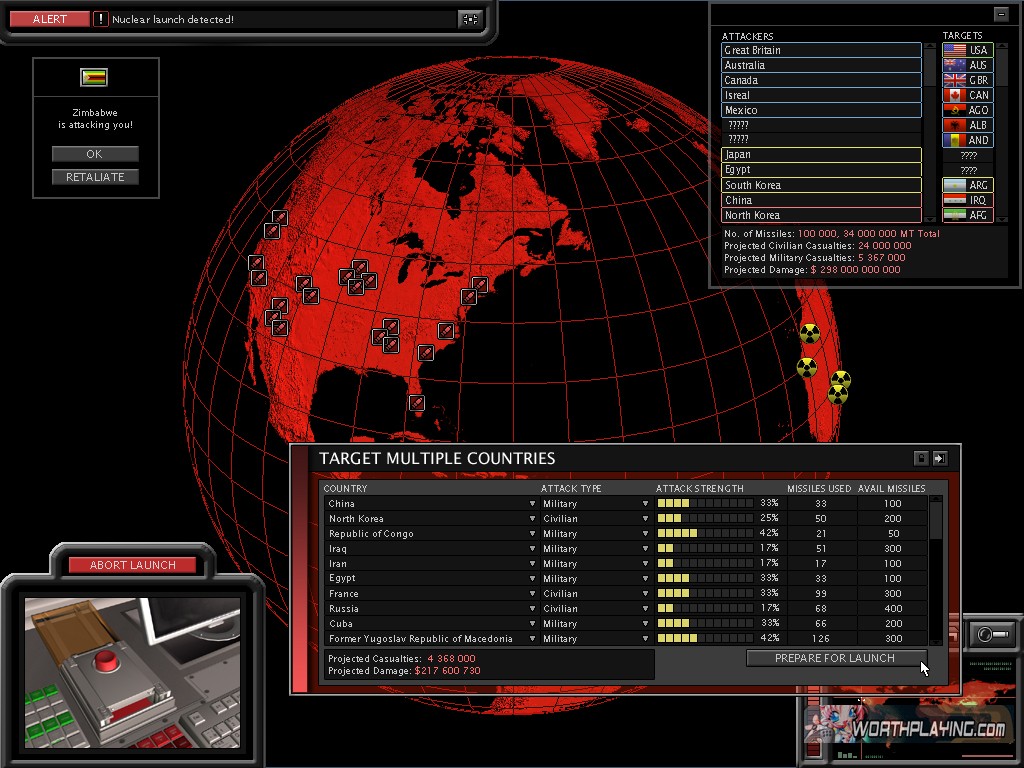The height and width of the screenshot is (768, 1024).
Task: Click the exit arrow icon in targeting panel
Action: click(x=940, y=458)
